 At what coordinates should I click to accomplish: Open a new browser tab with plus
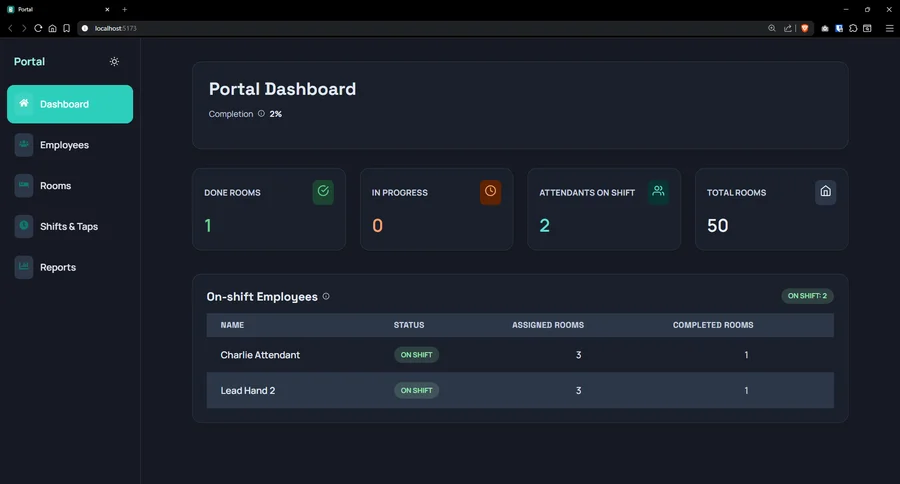(125, 9)
